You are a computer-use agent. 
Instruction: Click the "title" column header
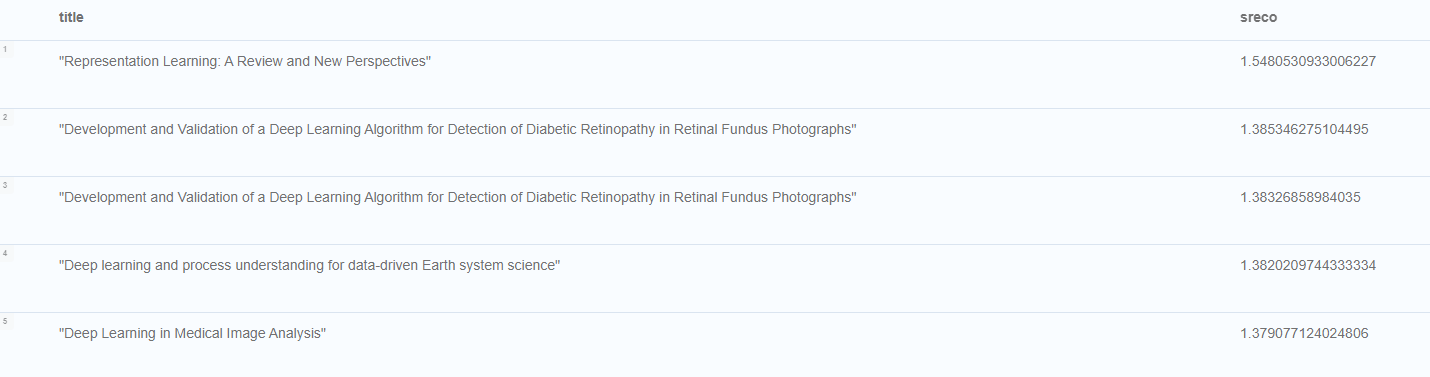(71, 17)
